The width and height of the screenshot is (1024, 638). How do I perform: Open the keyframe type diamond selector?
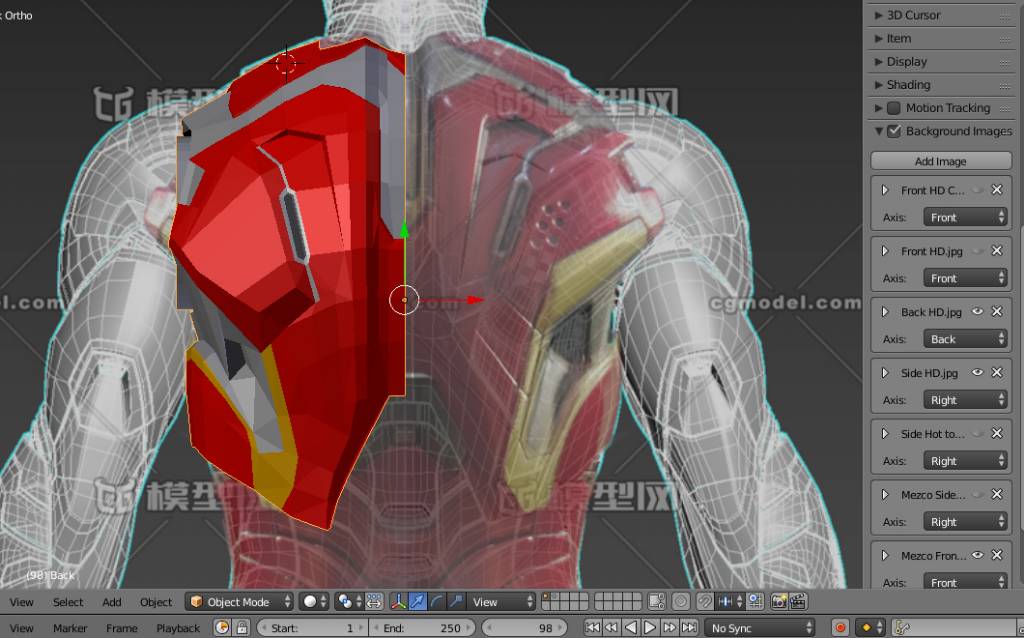point(871,628)
